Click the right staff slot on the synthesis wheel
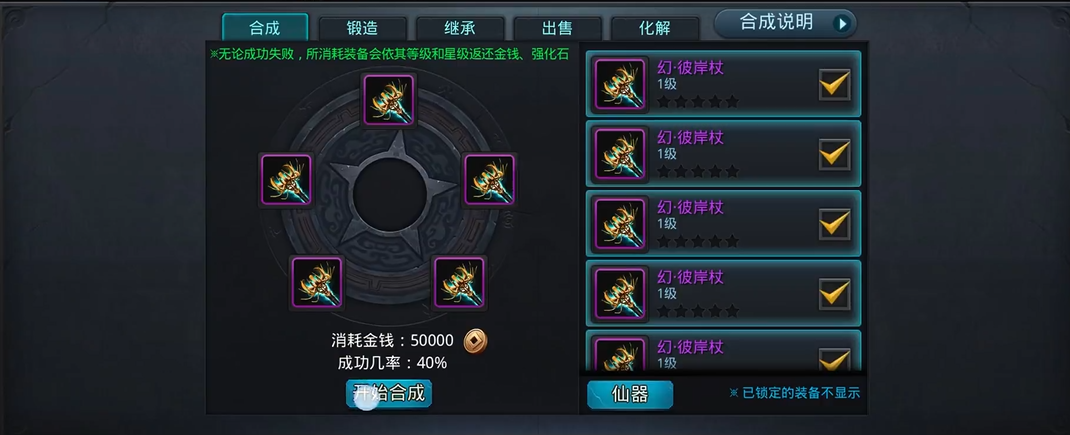The image size is (1070, 435). (x=489, y=180)
